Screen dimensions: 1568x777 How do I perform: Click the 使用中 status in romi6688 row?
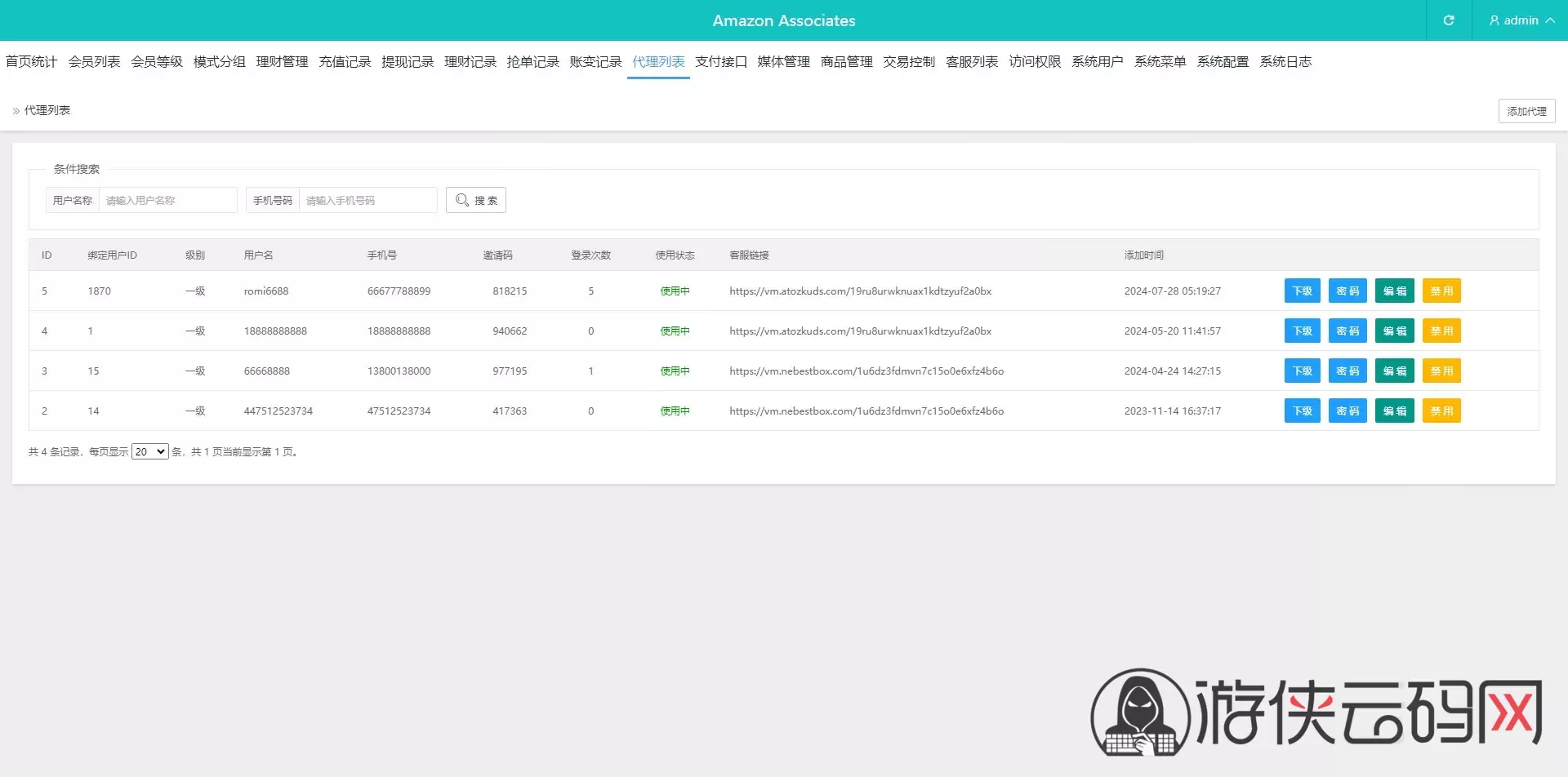[x=675, y=291]
